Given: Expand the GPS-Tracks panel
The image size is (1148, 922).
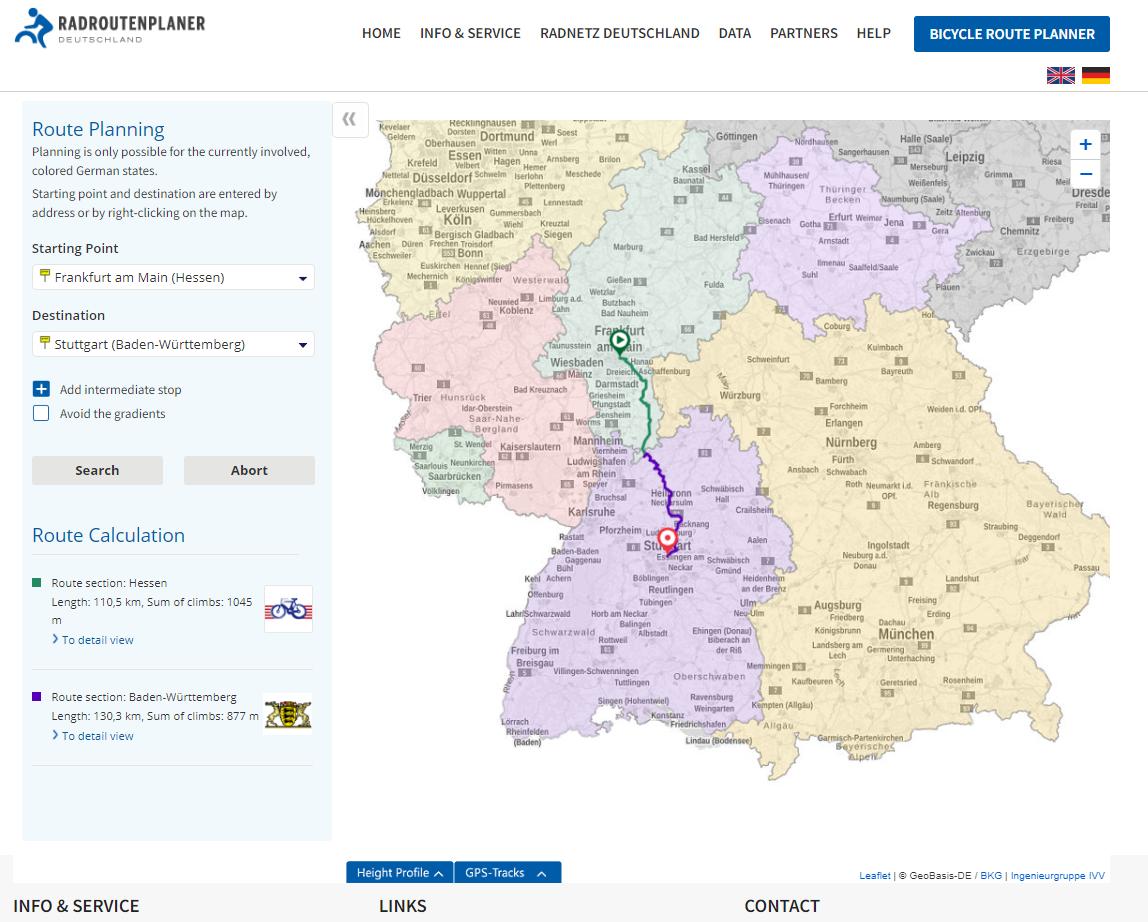Looking at the screenshot, I should coord(507,872).
